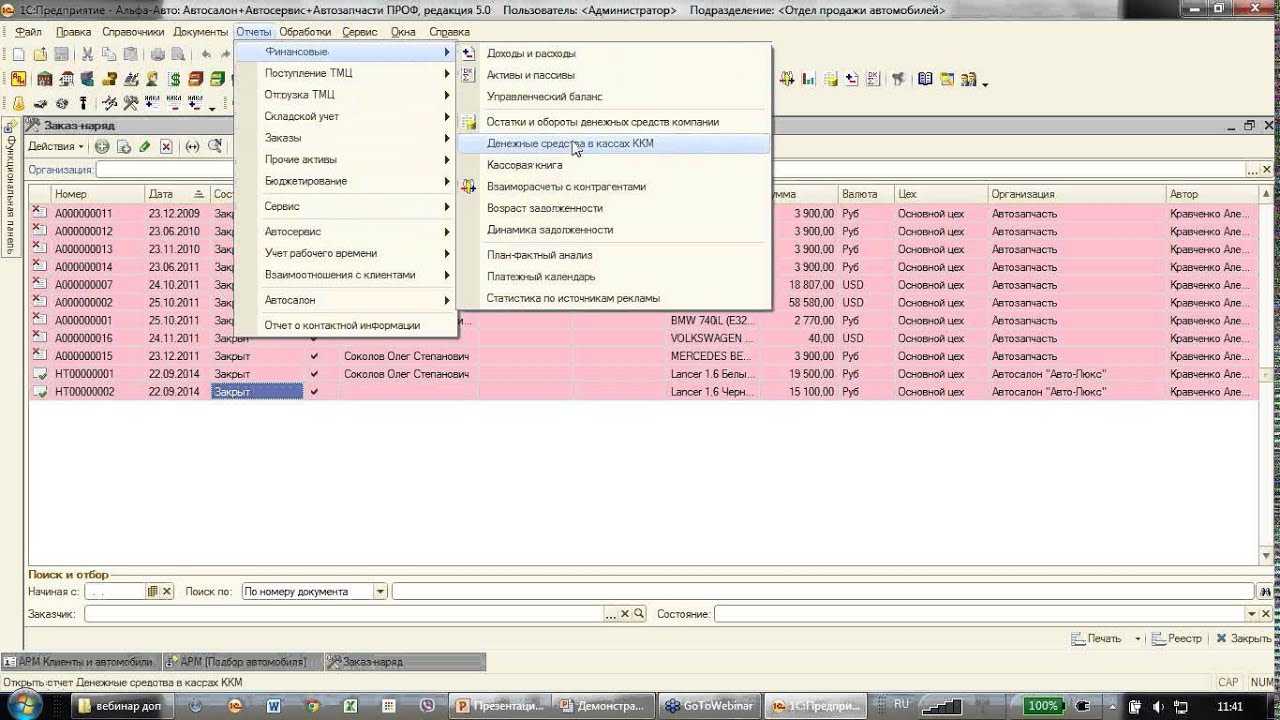1280x720 pixels.
Task: Sort by the Дата column header
Action: tap(177, 194)
